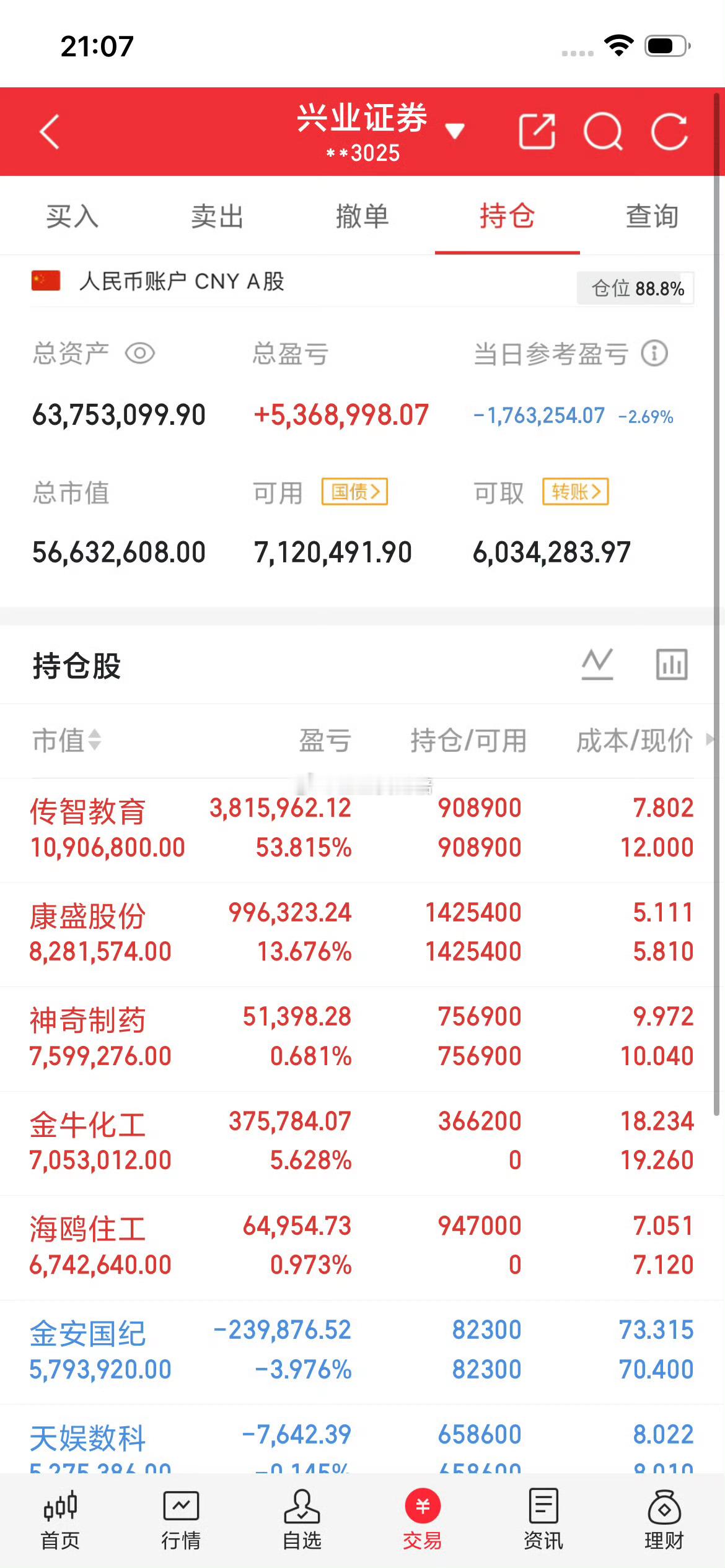Screen dimensions: 725x1568
Task: Open the 金牛化工 holding row
Action: pos(362,1143)
